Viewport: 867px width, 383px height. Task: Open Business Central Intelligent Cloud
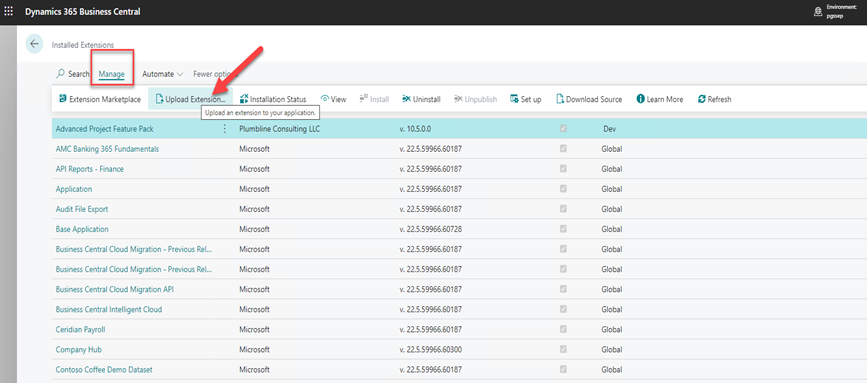point(109,309)
